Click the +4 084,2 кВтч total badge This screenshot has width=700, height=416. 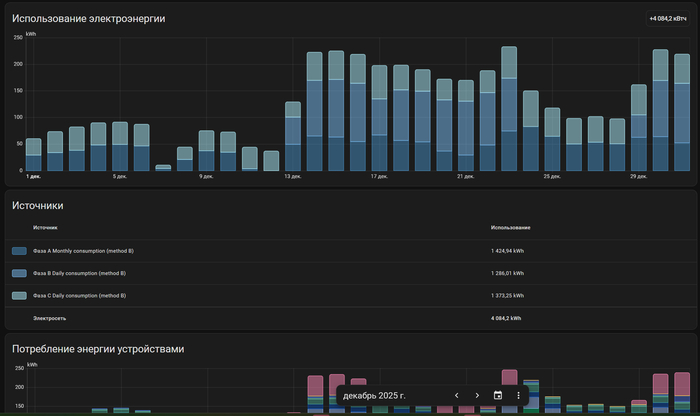[669, 18]
